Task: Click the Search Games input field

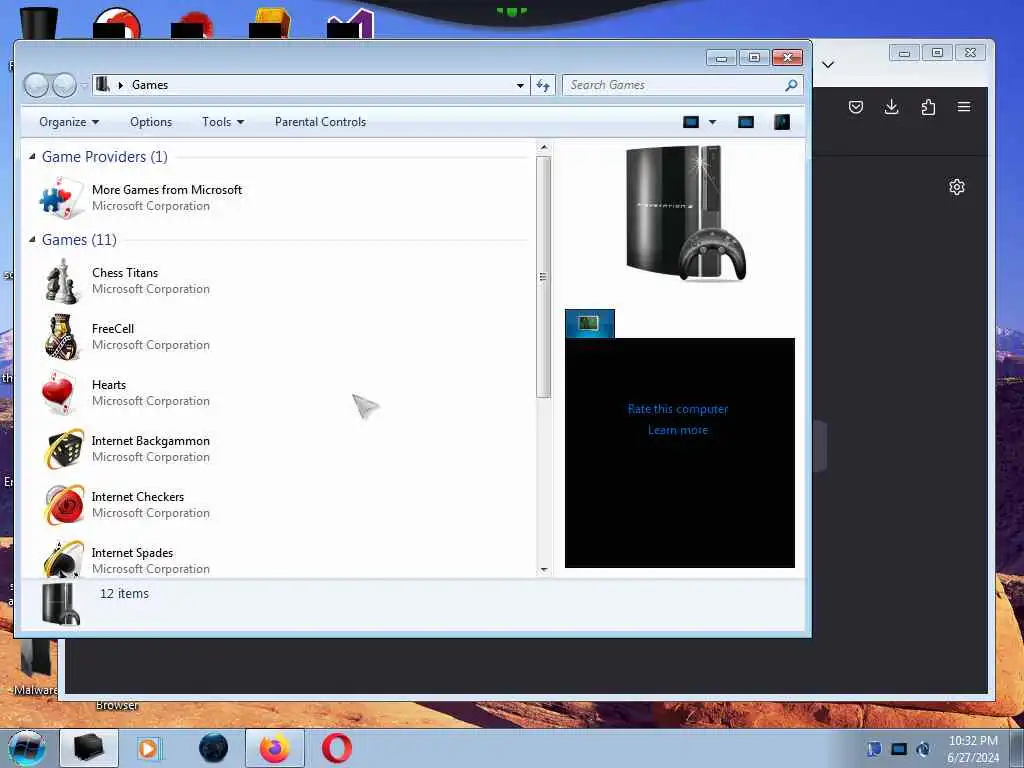Action: click(x=673, y=85)
